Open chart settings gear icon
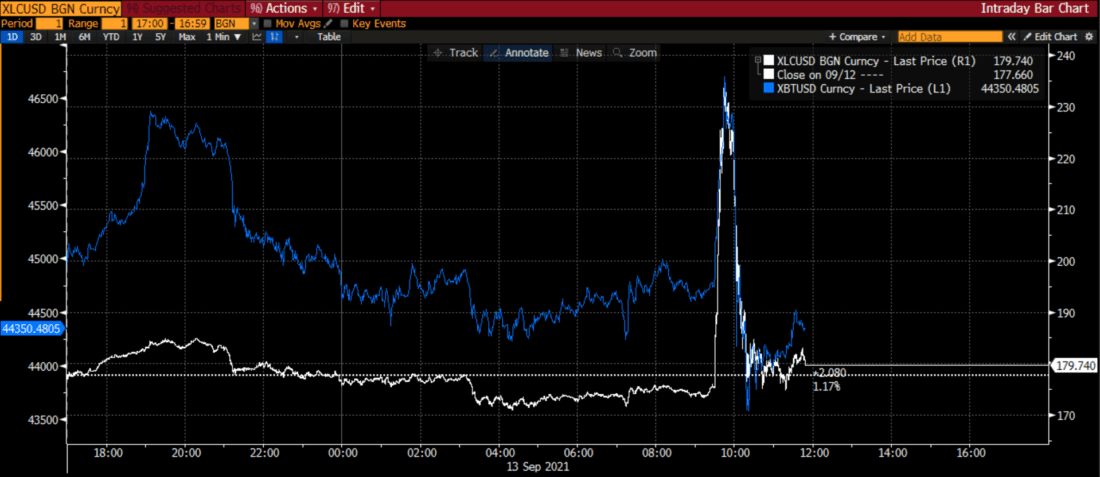This screenshot has width=1100, height=477. 1089,37
